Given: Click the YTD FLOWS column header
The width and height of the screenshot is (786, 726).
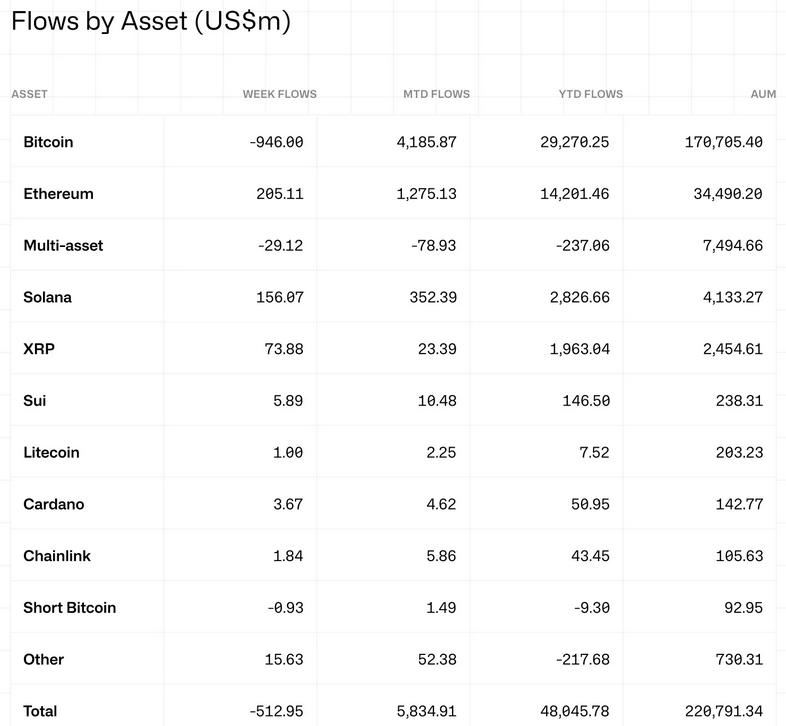Looking at the screenshot, I should tap(590, 94).
